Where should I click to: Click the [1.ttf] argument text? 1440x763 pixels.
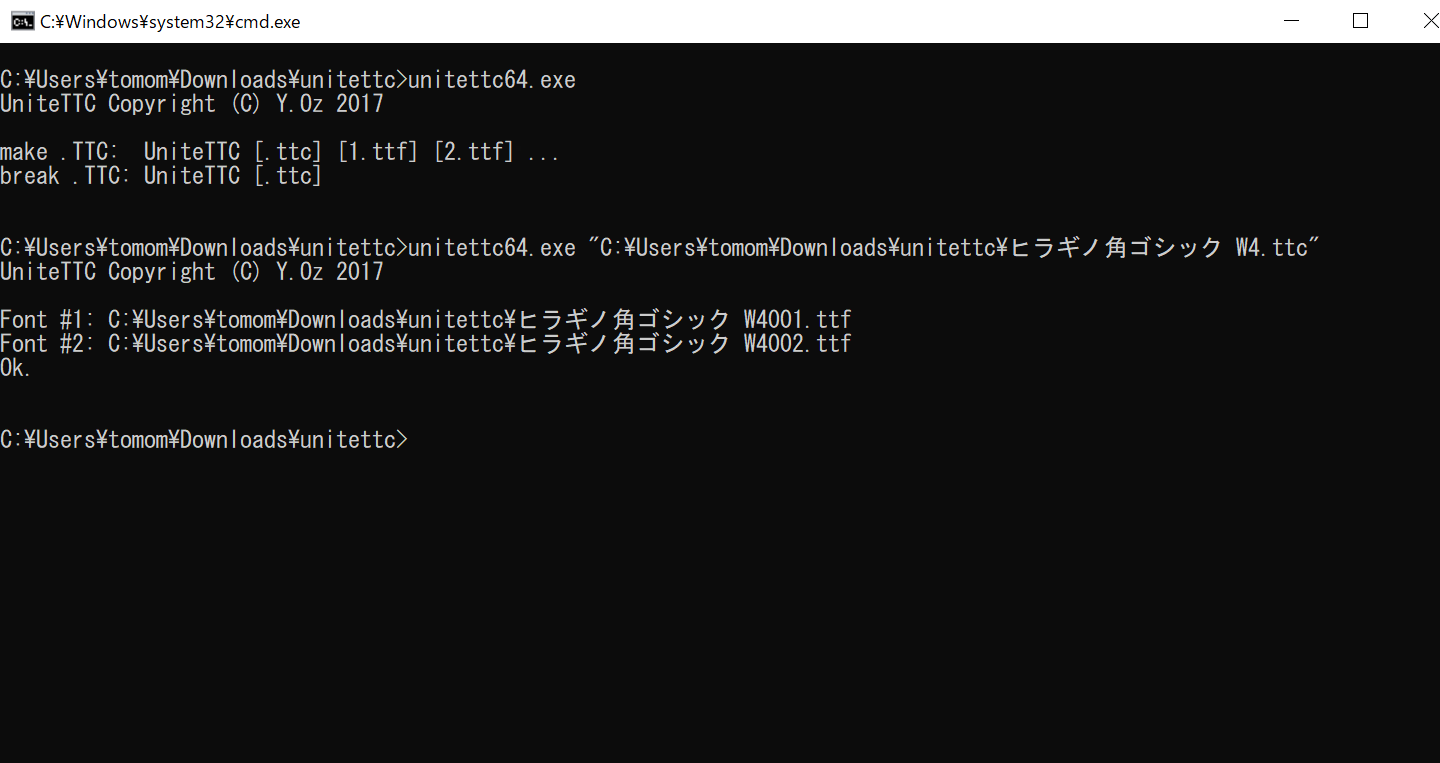(x=377, y=152)
